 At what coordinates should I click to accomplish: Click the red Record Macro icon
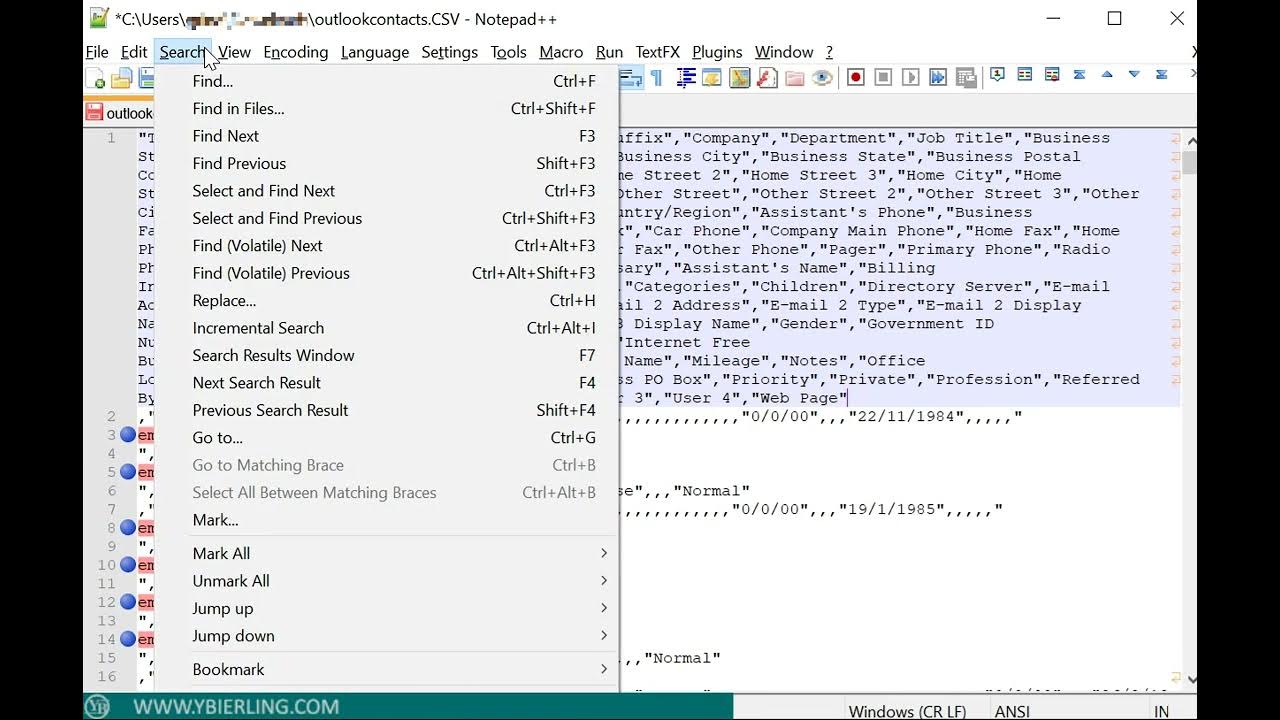click(x=856, y=78)
